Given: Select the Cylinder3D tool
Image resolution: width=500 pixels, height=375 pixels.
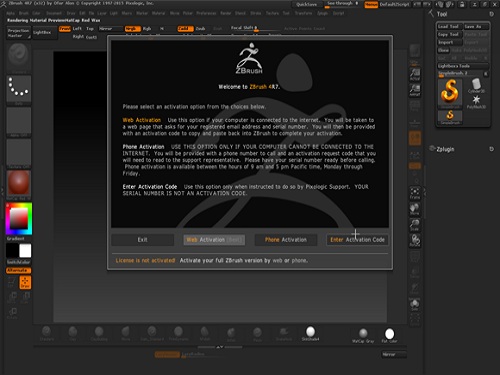Looking at the screenshot, I should click(x=476, y=86).
